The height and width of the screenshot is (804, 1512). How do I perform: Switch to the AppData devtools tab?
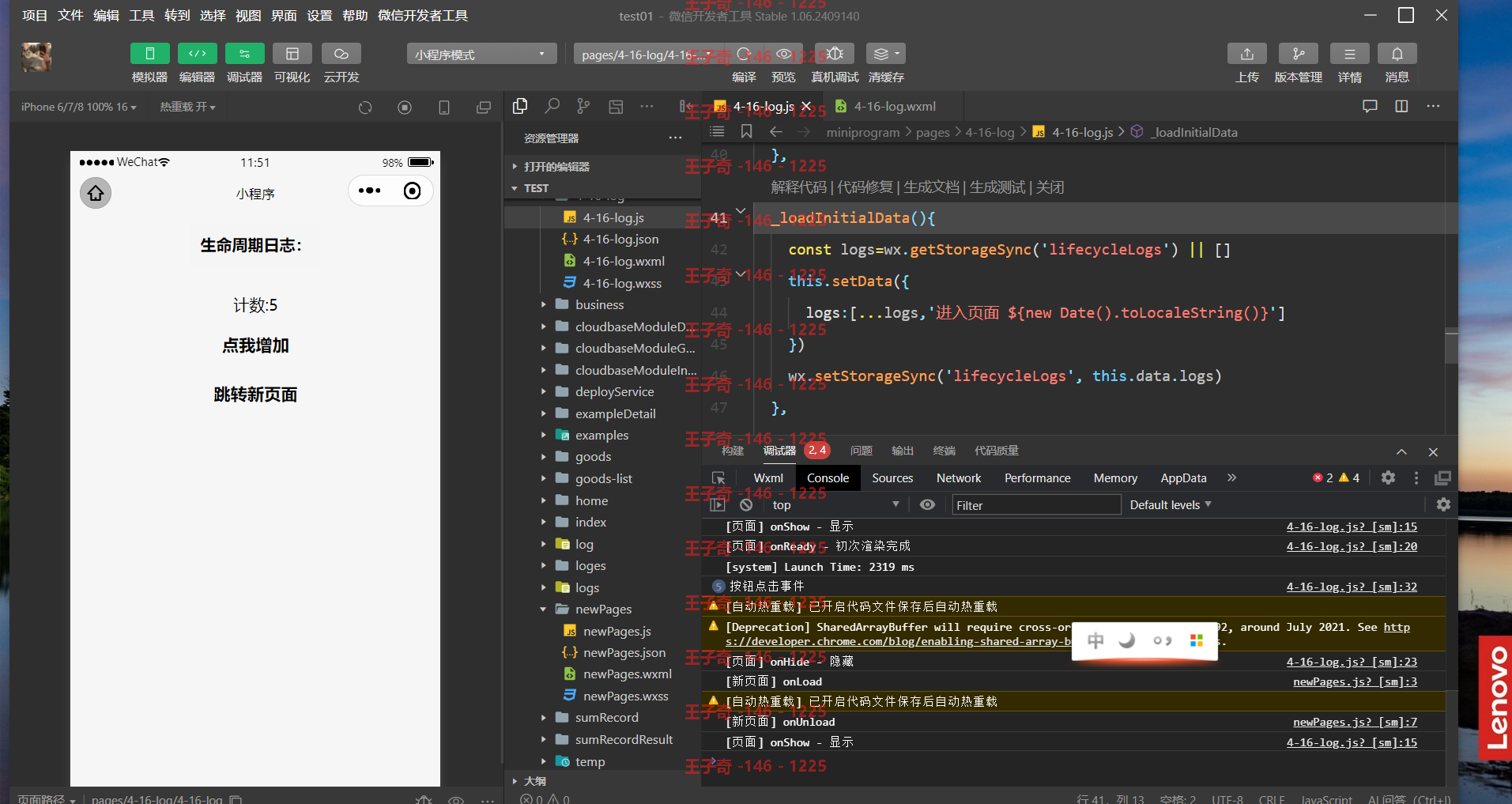[1183, 478]
